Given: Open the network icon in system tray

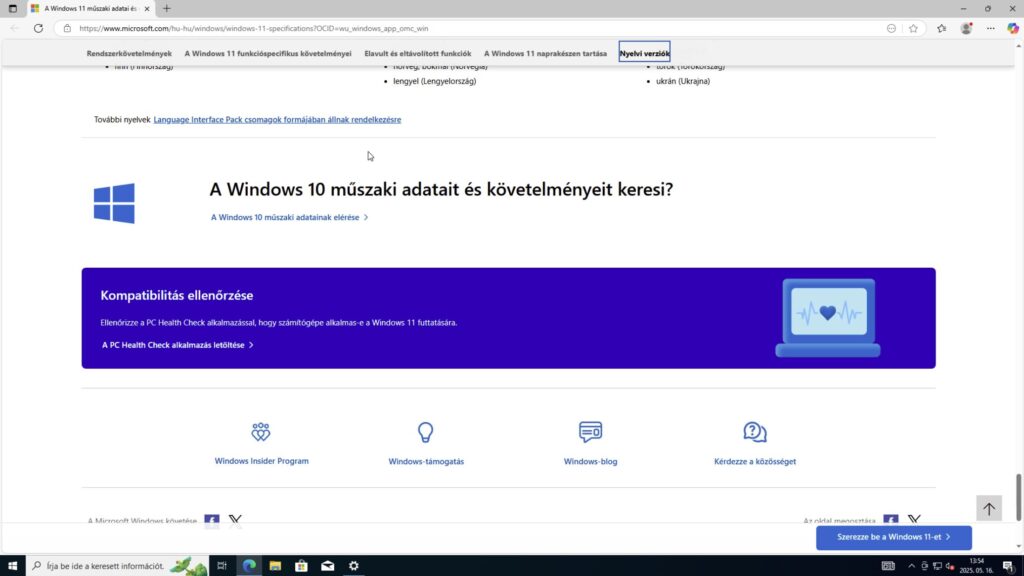Looking at the screenshot, I should (937, 566).
